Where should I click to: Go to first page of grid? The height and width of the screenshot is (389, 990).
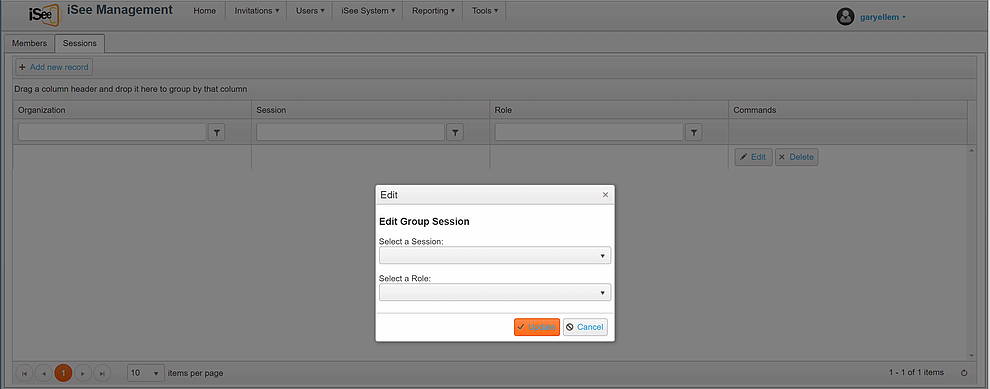click(24, 373)
